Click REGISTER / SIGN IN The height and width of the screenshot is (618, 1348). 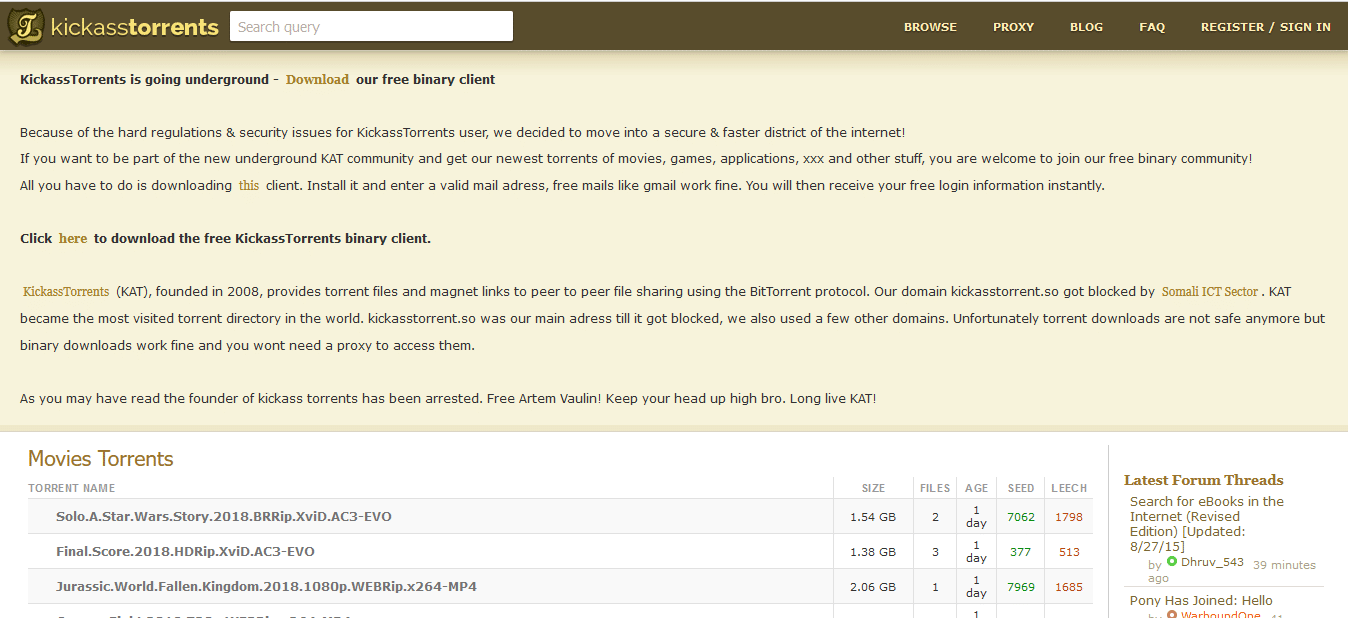[1265, 27]
